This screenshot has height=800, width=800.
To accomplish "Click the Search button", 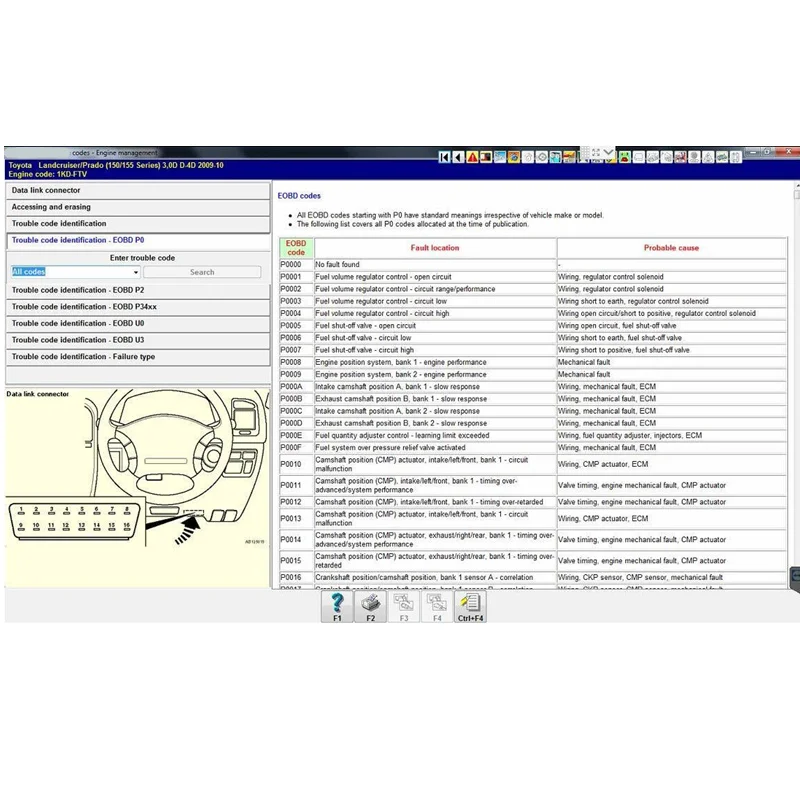I will click(x=202, y=272).
